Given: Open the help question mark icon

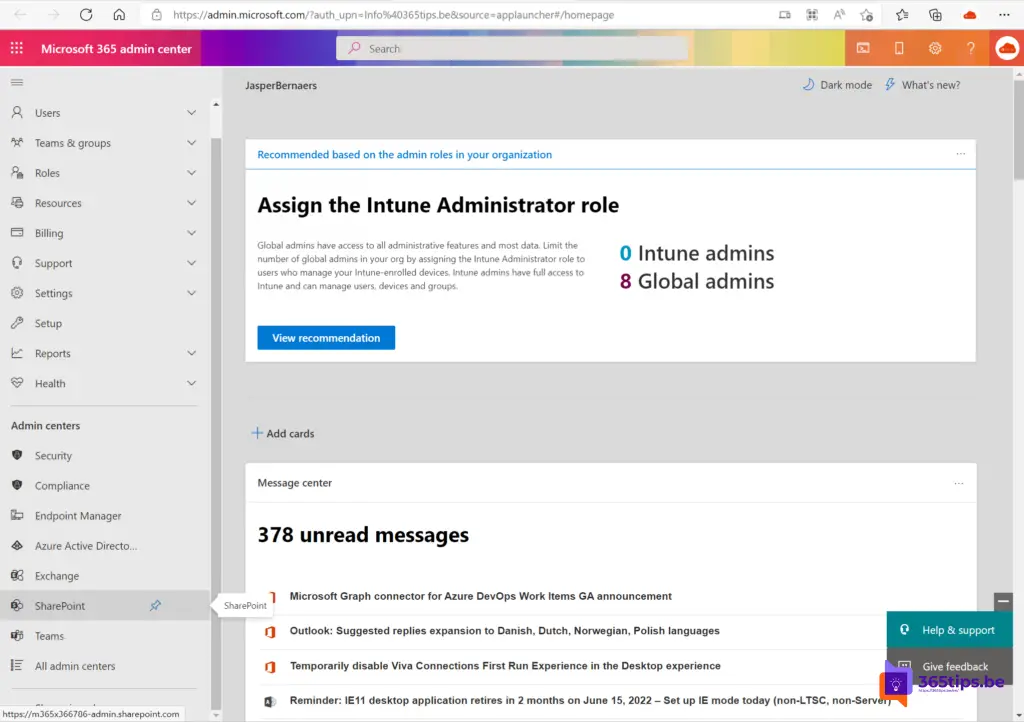Looking at the screenshot, I should 970,48.
